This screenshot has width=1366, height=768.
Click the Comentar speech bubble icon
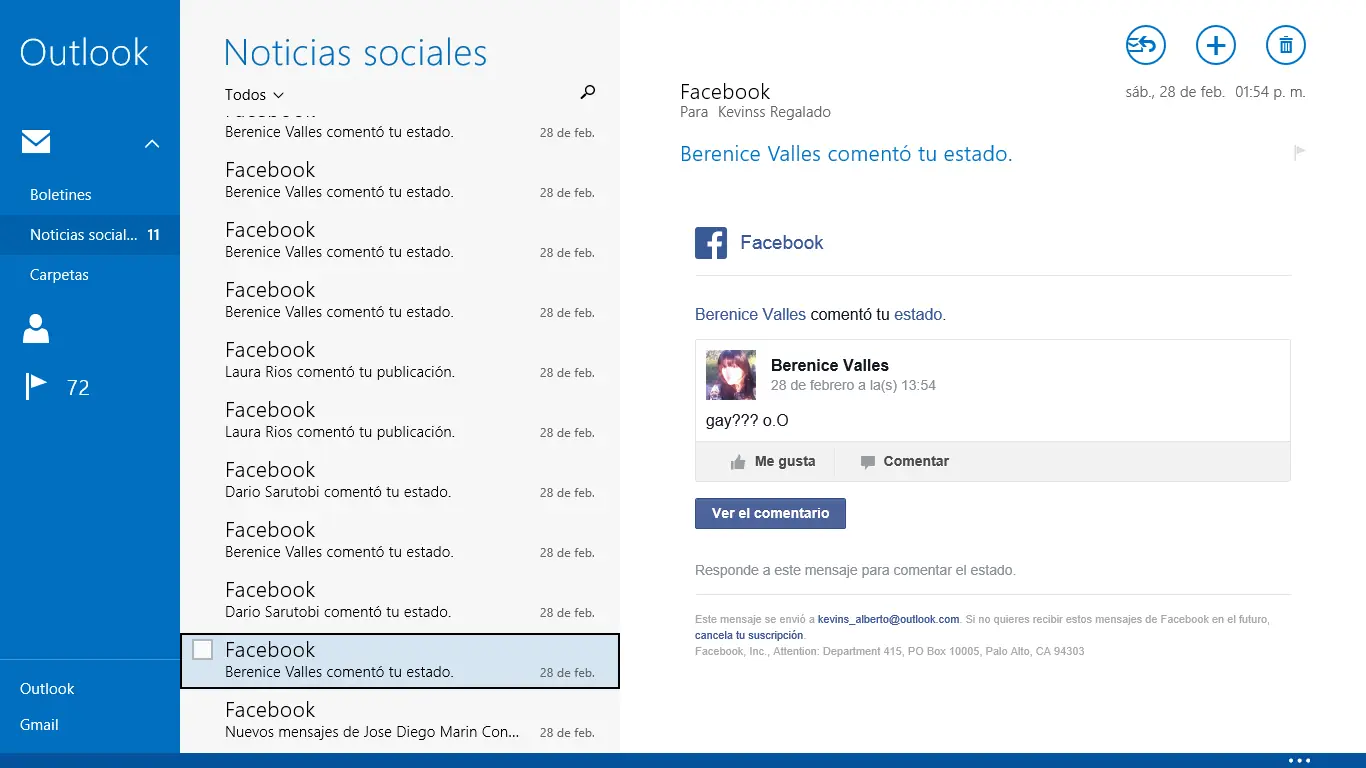(x=867, y=462)
